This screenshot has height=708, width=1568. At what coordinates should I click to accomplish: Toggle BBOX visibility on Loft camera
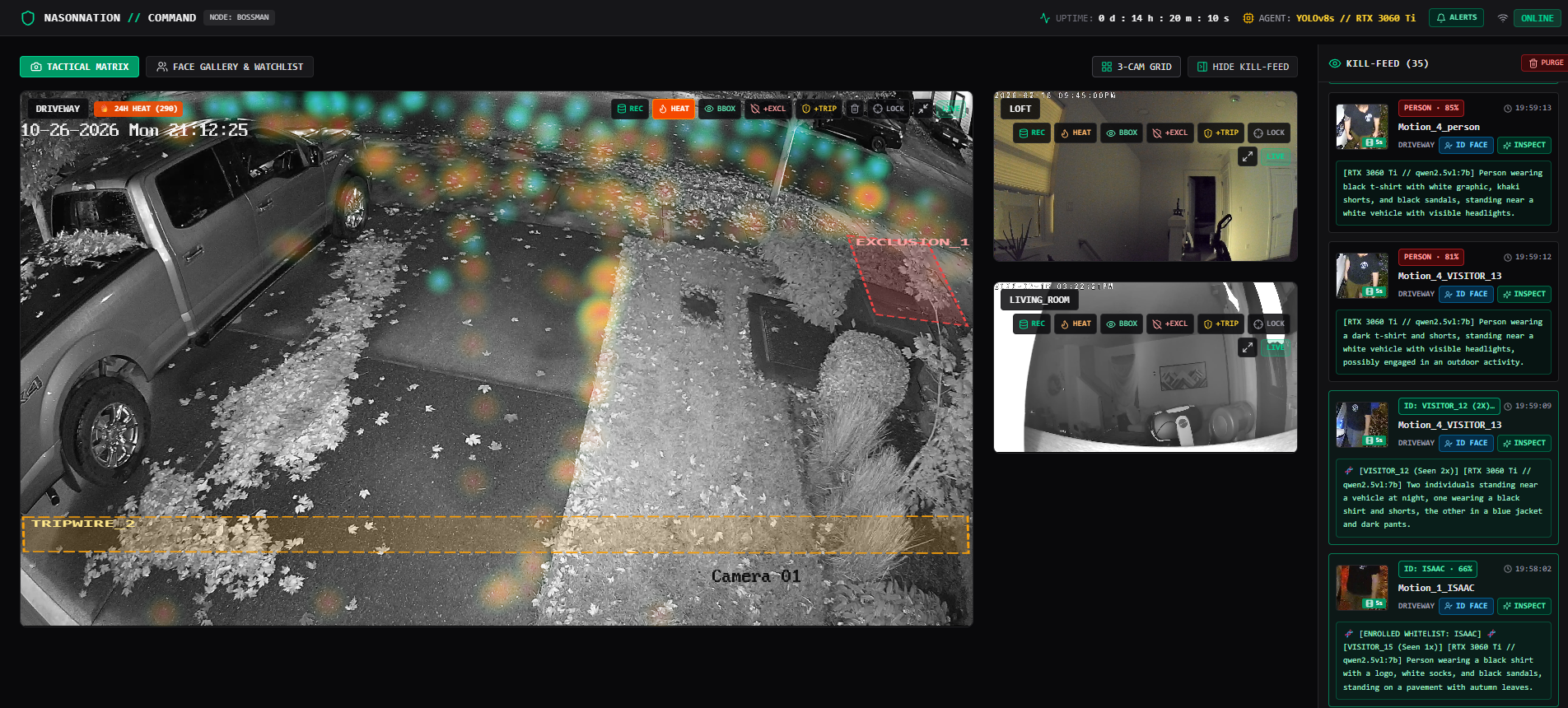point(1122,133)
